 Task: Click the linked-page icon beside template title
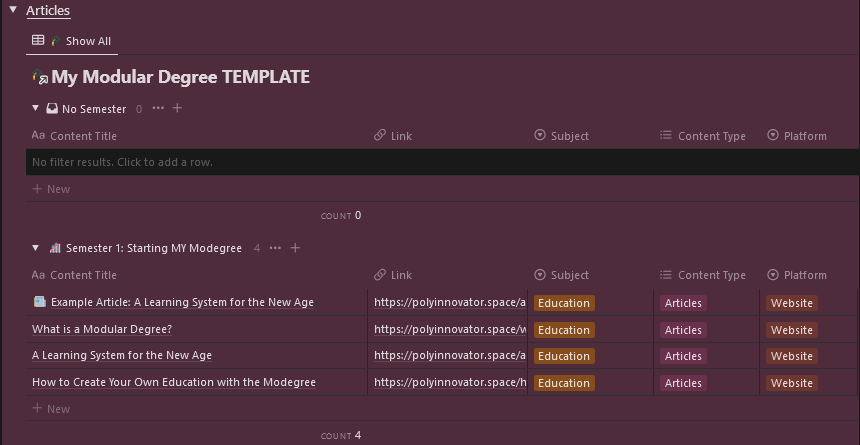[x=41, y=77]
